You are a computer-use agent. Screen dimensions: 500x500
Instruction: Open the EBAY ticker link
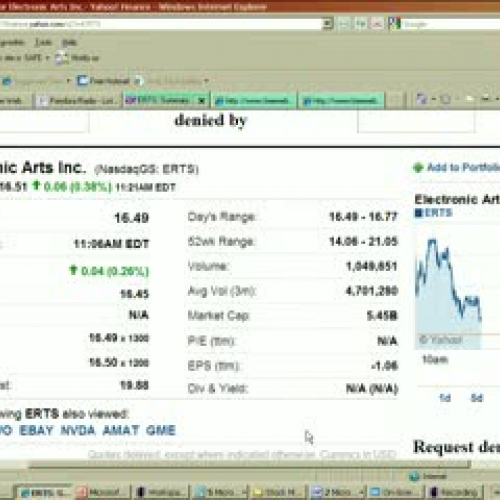click(36, 430)
